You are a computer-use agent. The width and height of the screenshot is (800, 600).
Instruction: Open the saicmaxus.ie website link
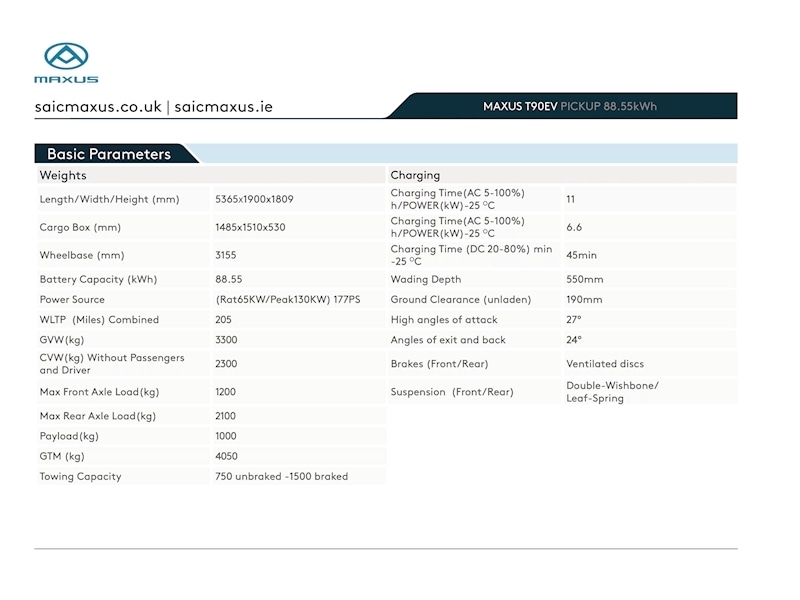221,104
